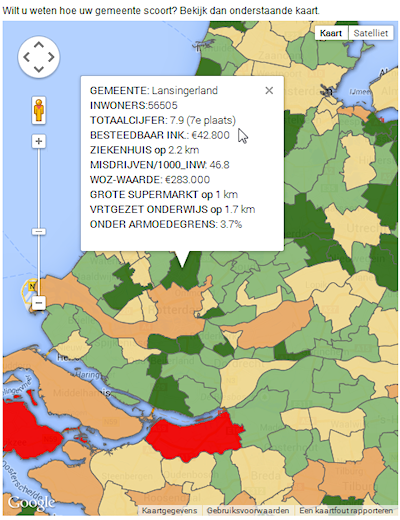400x520 pixels.
Task: Pan map left with left arrow
Action: pos(27,57)
